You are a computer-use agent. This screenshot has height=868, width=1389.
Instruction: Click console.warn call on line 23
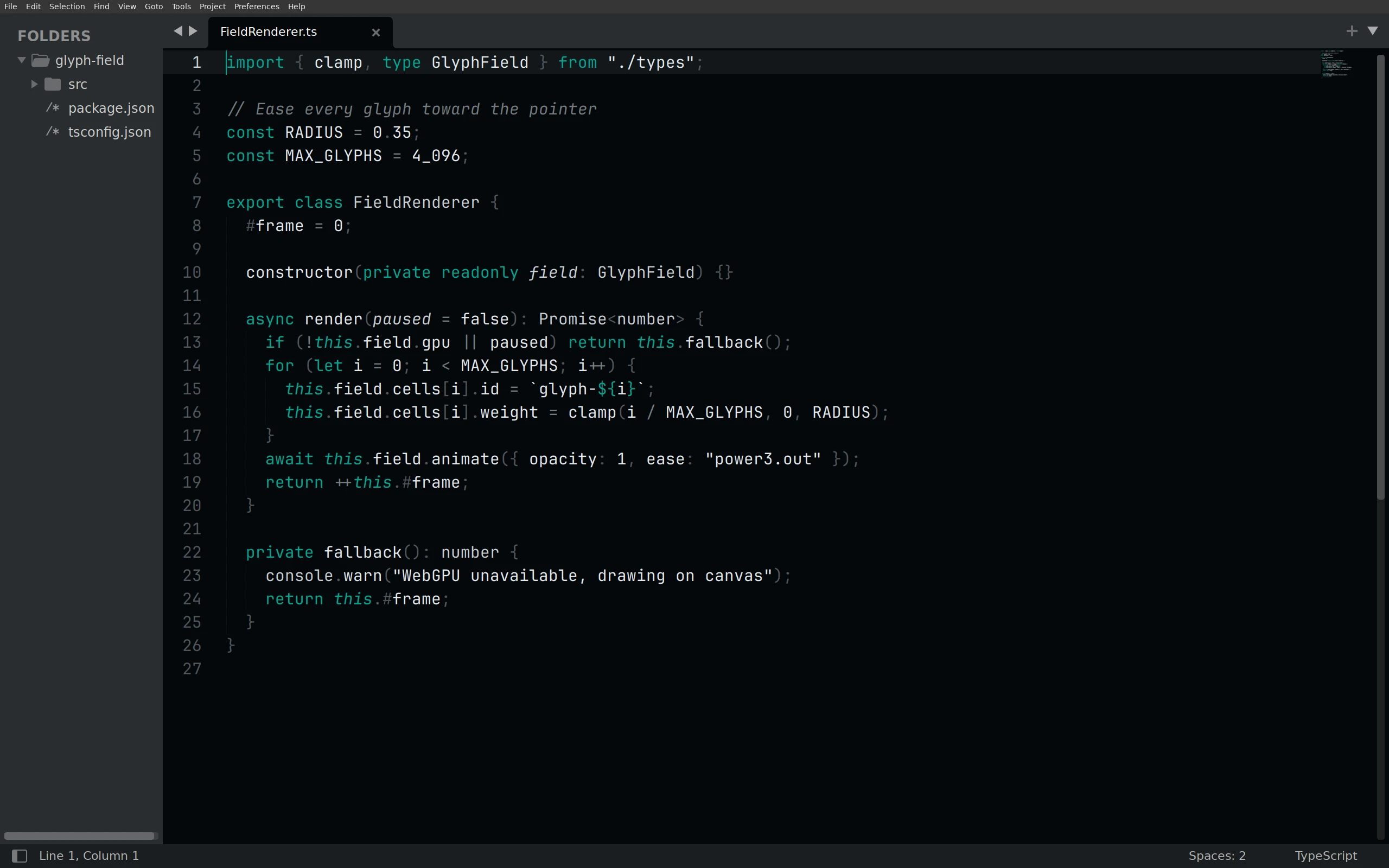pyautogui.click(x=324, y=576)
